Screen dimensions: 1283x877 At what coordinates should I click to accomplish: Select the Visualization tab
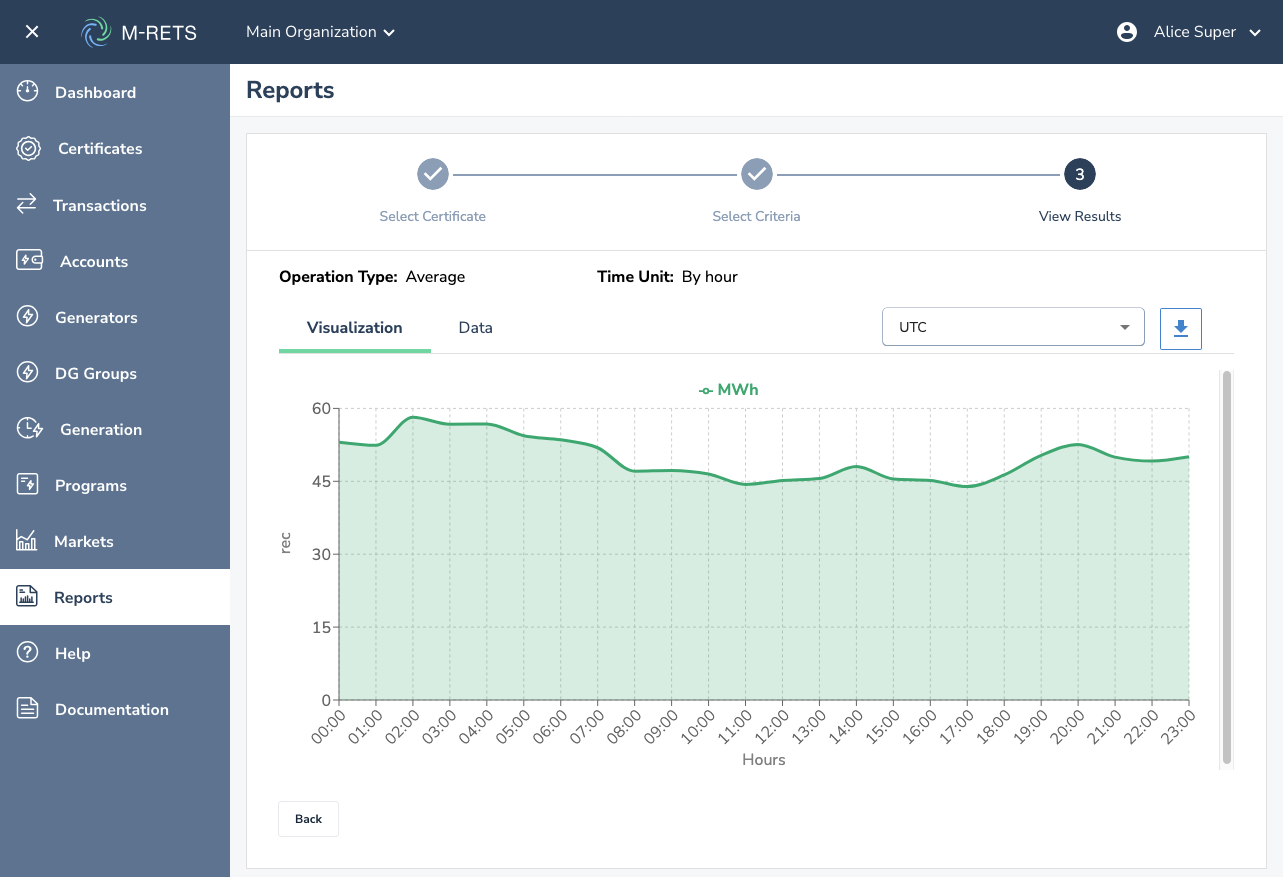(x=354, y=328)
